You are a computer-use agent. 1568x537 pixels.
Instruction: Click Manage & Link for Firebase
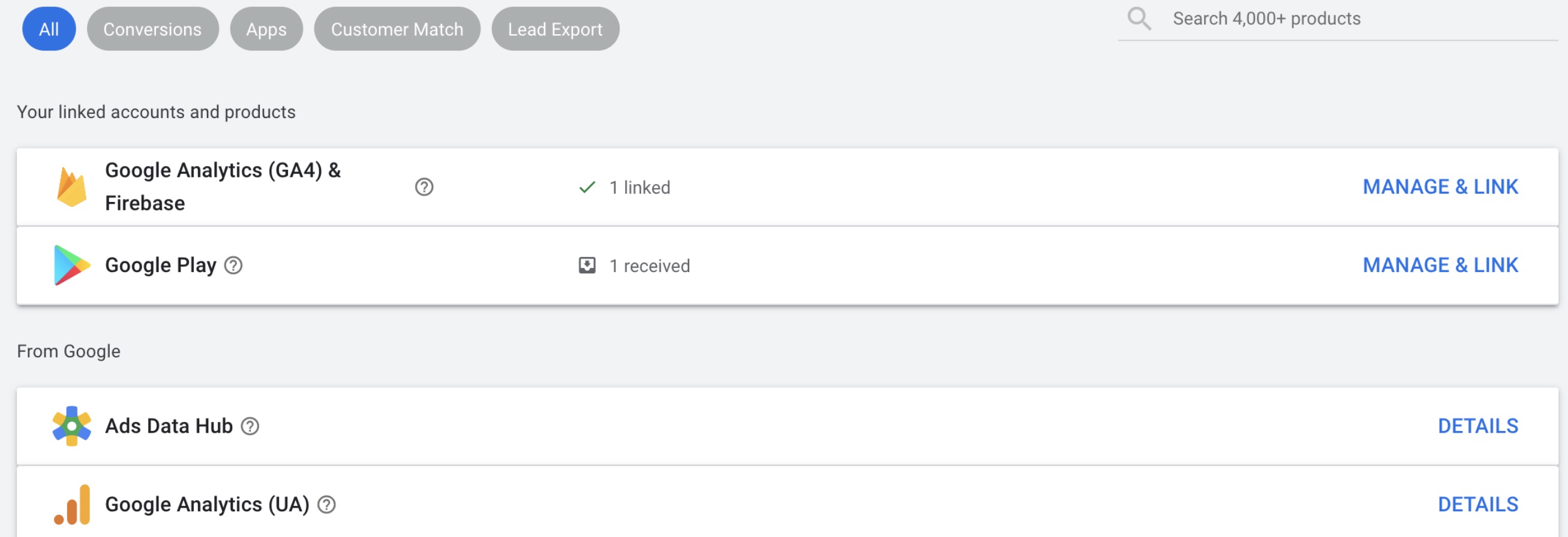(x=1440, y=187)
